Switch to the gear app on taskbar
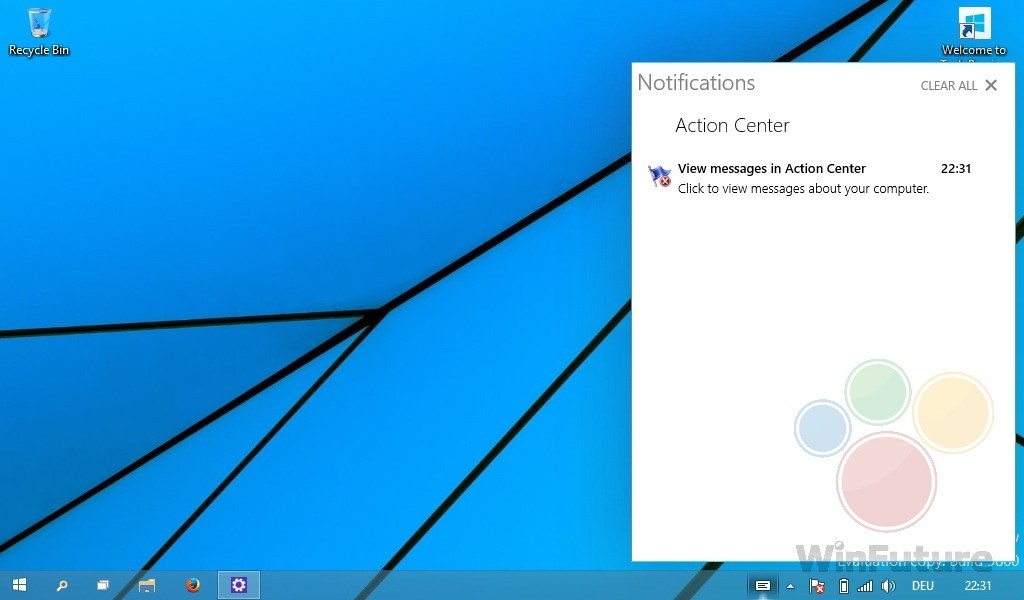The image size is (1024, 600). pos(238,585)
